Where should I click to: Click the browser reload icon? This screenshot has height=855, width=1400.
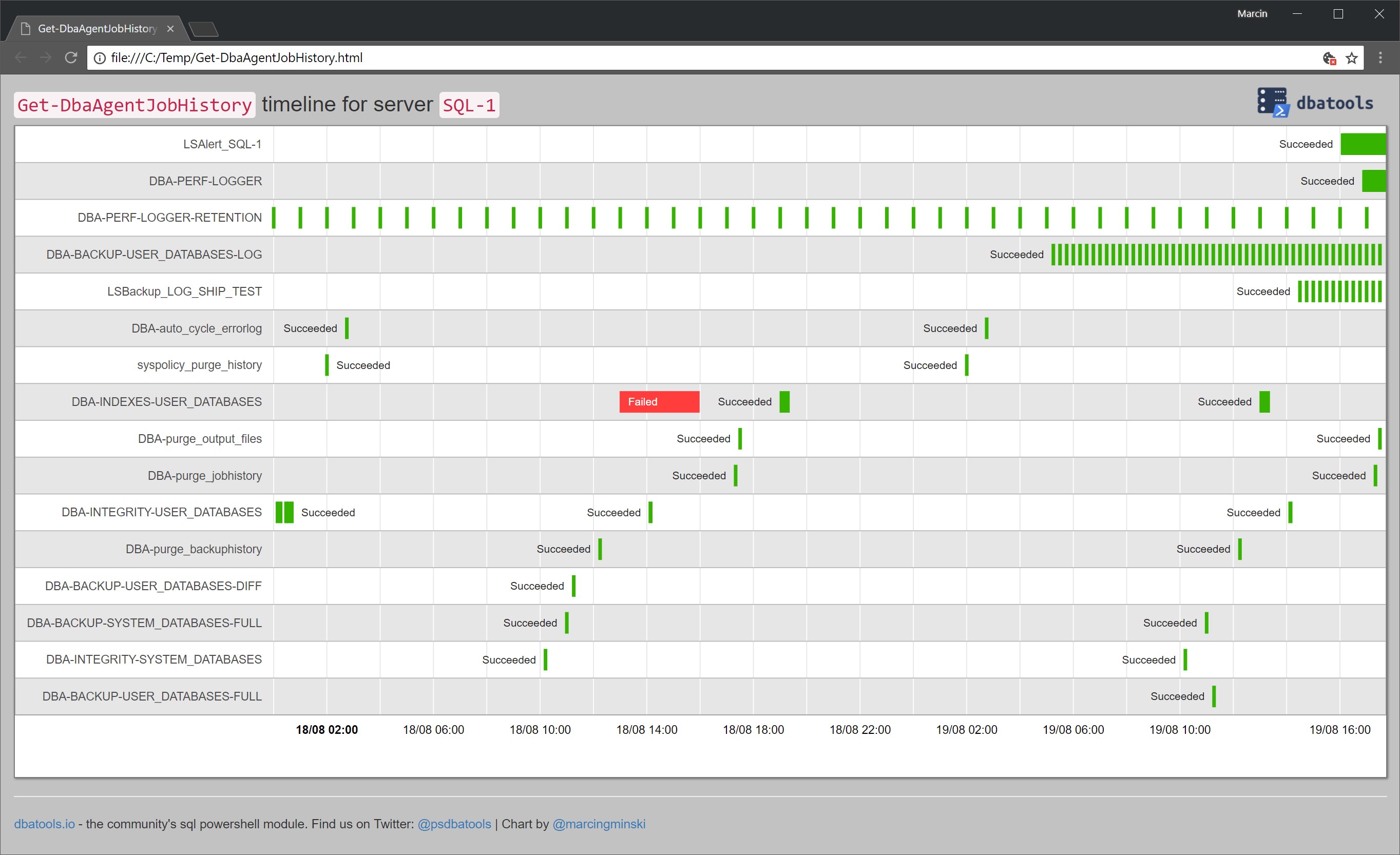70,57
